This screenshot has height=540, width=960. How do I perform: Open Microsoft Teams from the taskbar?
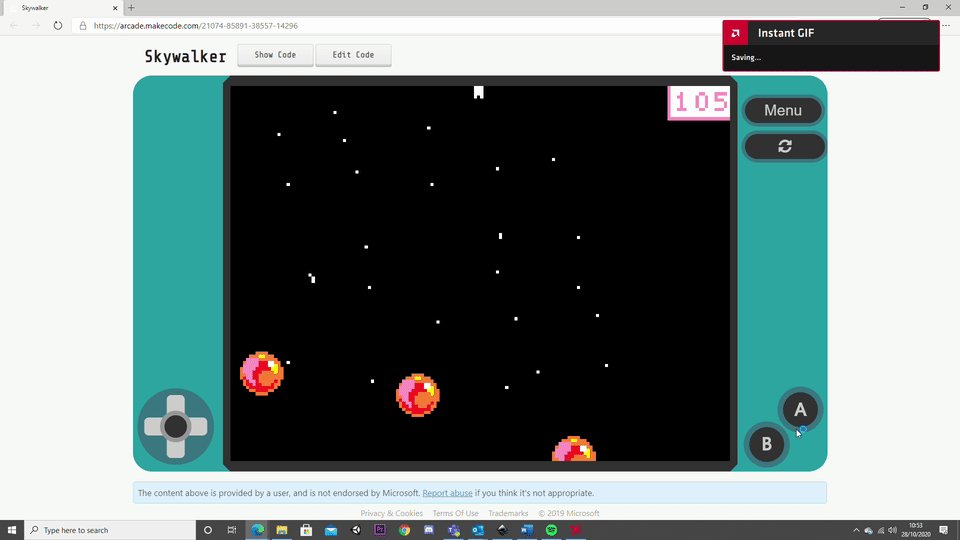coord(454,530)
